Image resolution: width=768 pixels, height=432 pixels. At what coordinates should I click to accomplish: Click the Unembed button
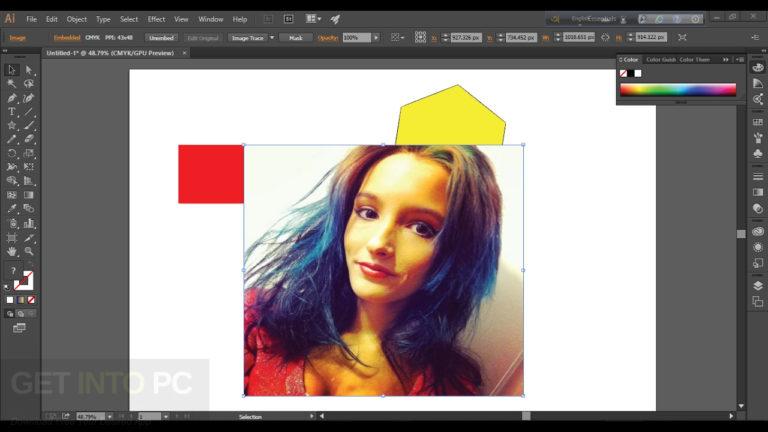[x=161, y=38]
